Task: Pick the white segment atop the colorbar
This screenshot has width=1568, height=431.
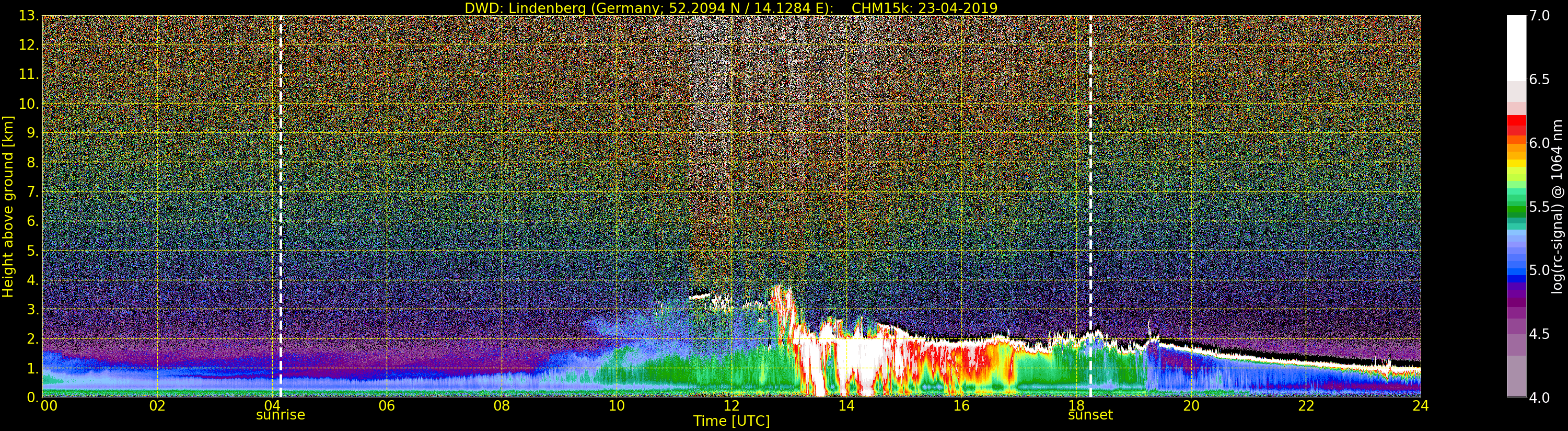Action: [1516, 48]
